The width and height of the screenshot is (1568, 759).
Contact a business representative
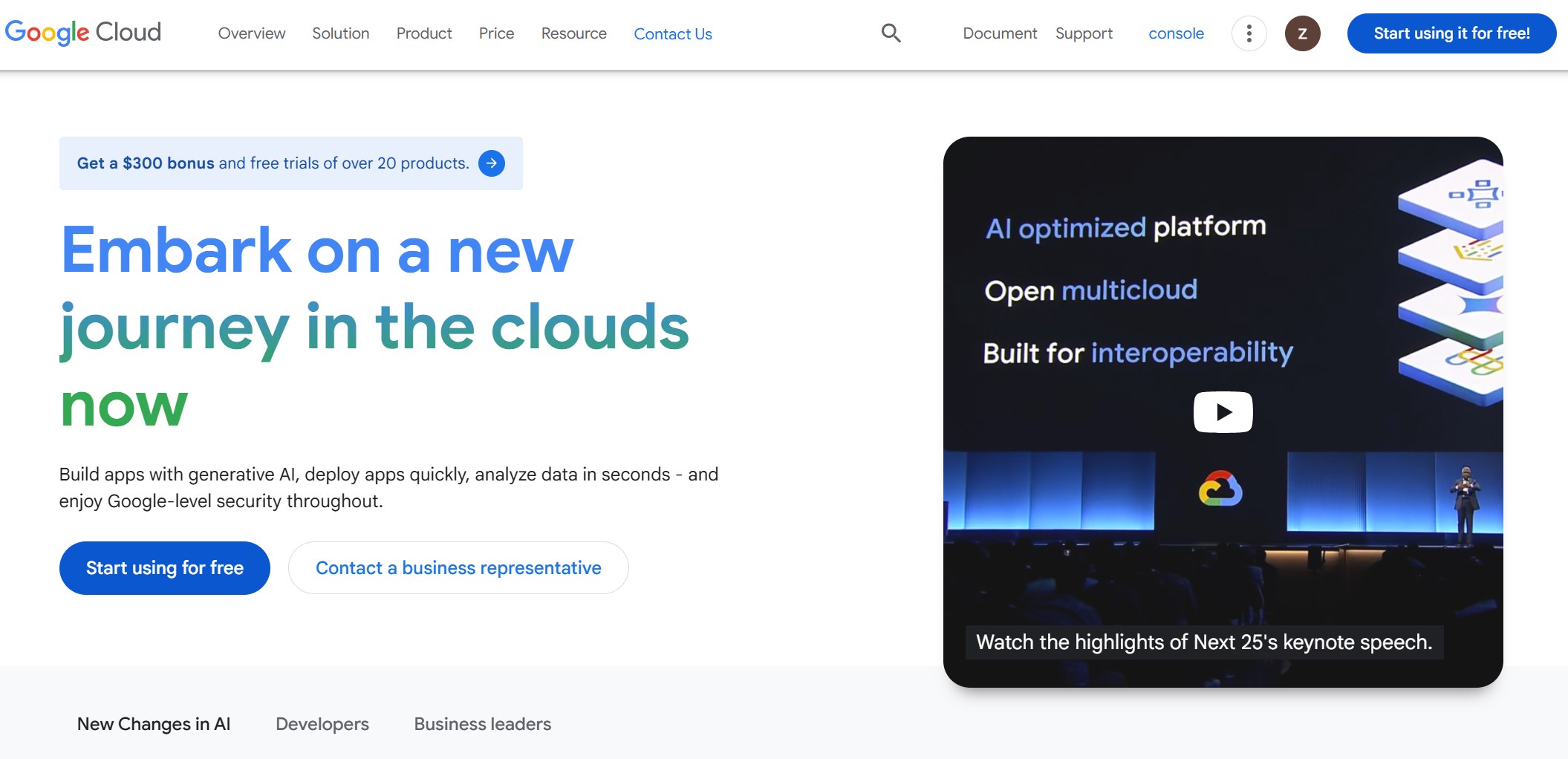(458, 567)
